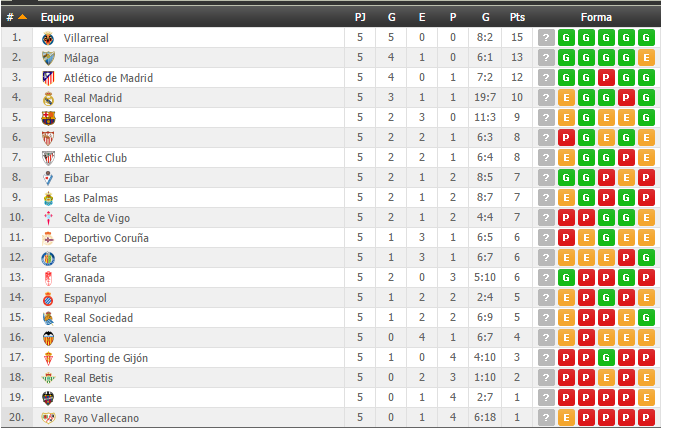
Task: Click the Getafe crest icon
Action: (48, 259)
